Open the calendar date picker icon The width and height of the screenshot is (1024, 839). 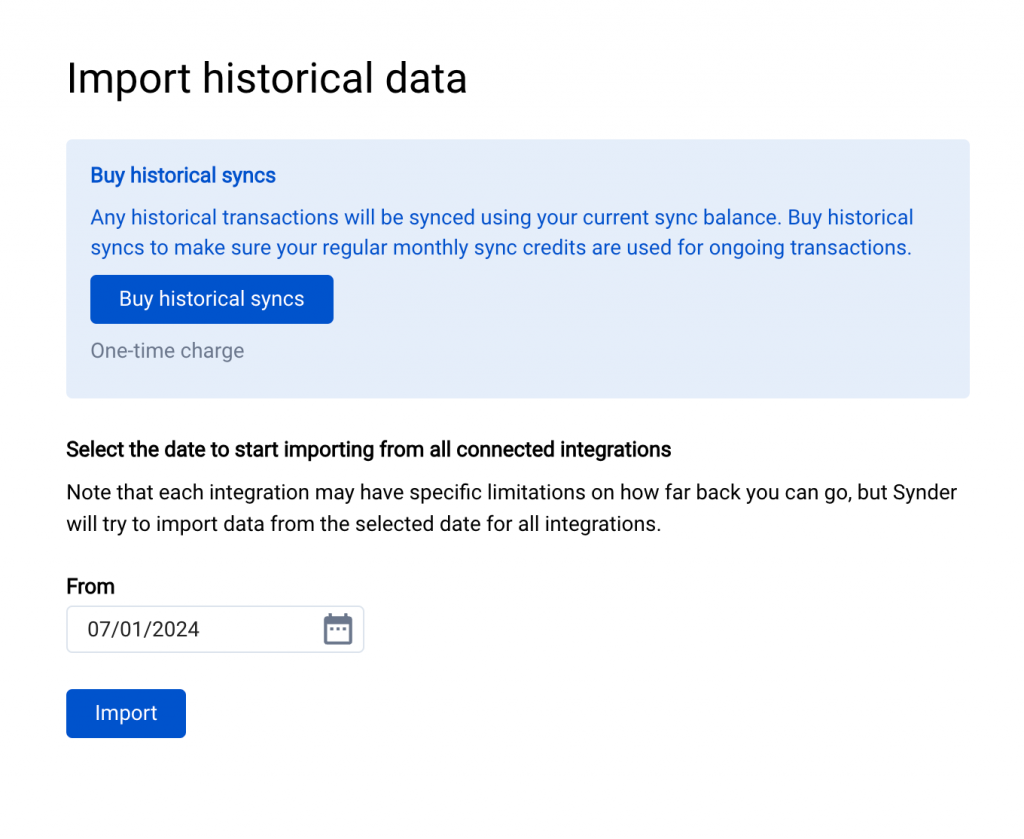pos(338,629)
